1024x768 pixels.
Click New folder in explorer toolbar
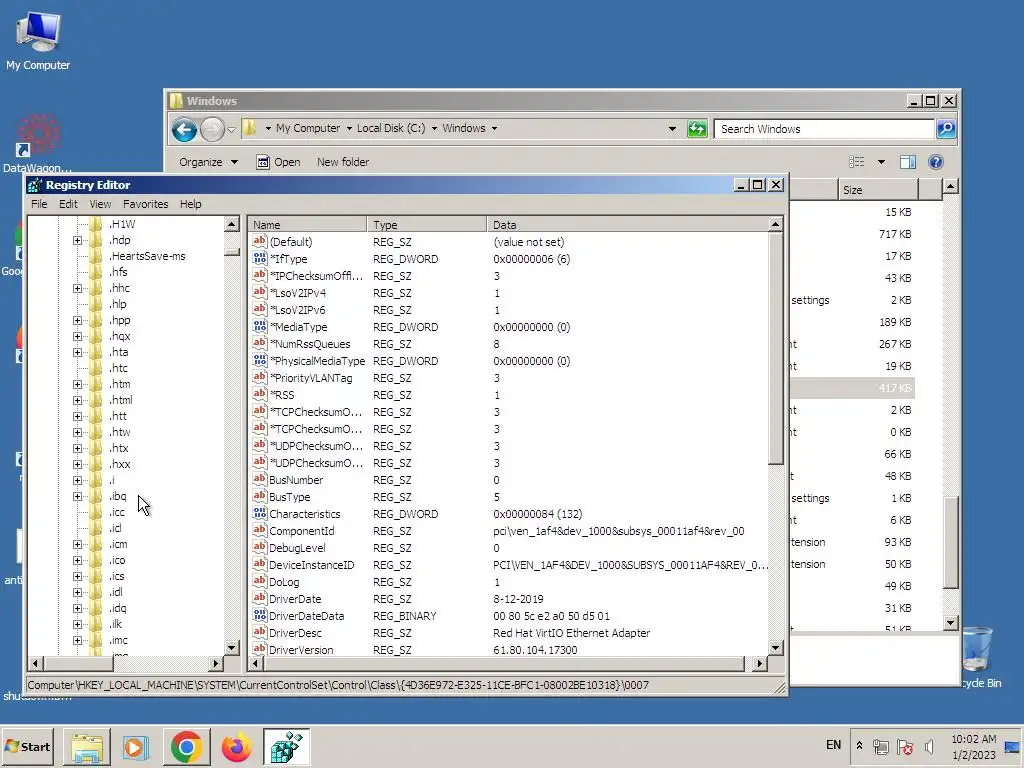pyautogui.click(x=343, y=162)
